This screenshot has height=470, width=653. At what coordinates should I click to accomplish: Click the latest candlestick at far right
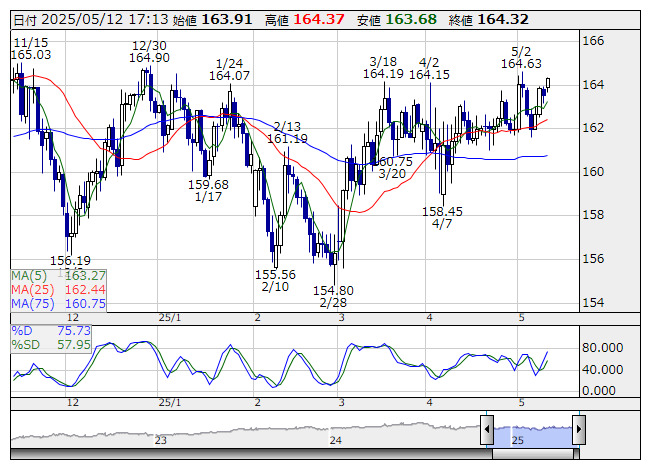548,83
